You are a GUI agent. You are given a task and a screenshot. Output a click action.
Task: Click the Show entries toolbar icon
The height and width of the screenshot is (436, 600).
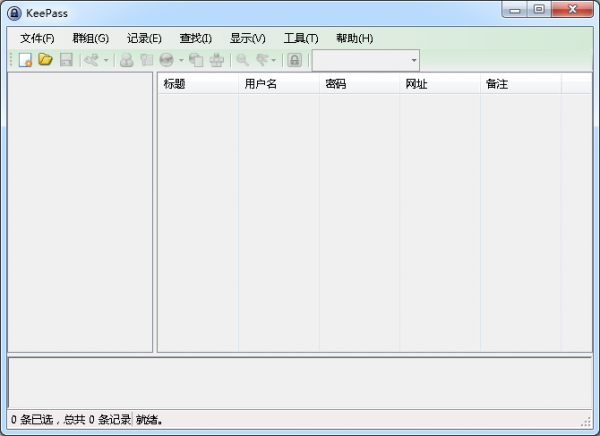point(262,60)
